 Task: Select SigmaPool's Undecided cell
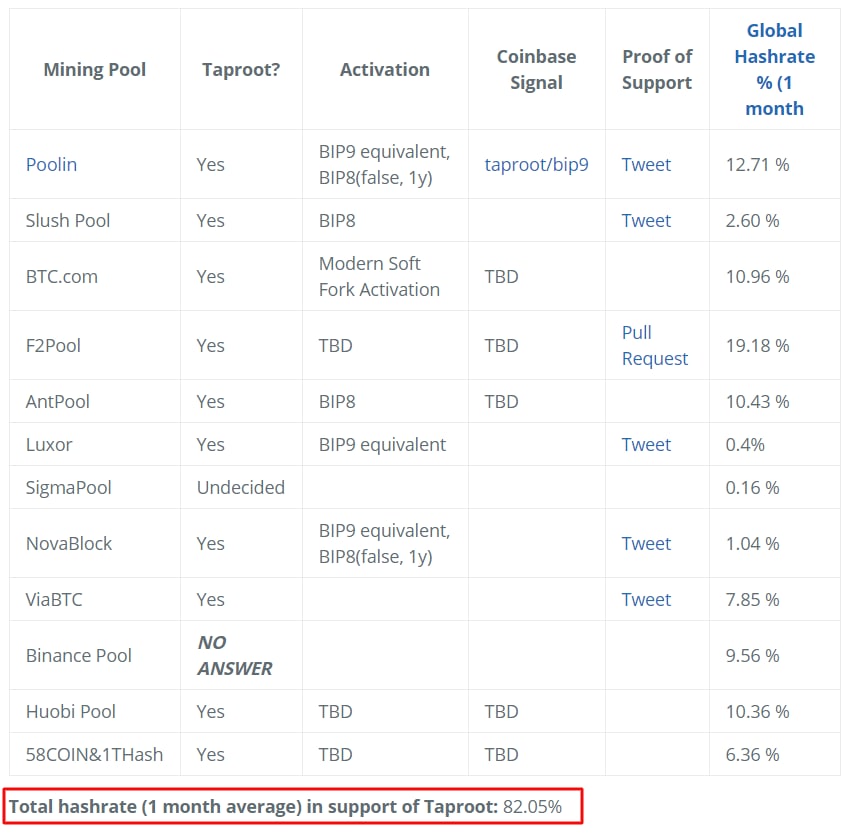(241, 488)
